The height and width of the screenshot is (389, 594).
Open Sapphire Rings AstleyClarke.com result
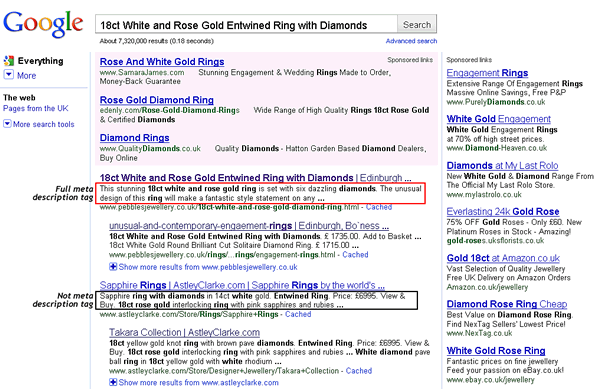click(242, 285)
